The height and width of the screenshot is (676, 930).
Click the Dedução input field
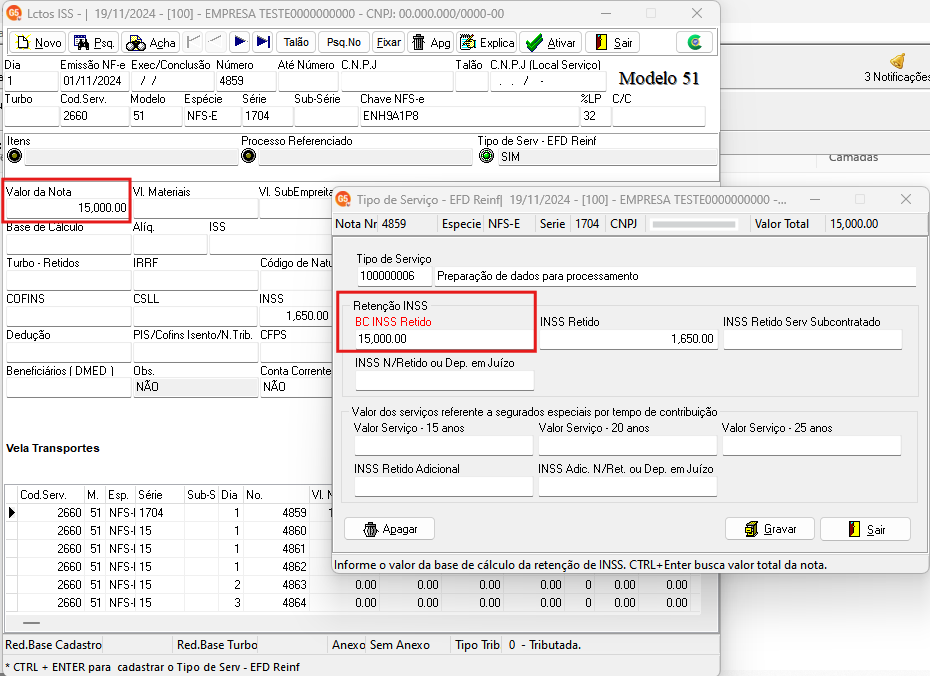(x=68, y=352)
